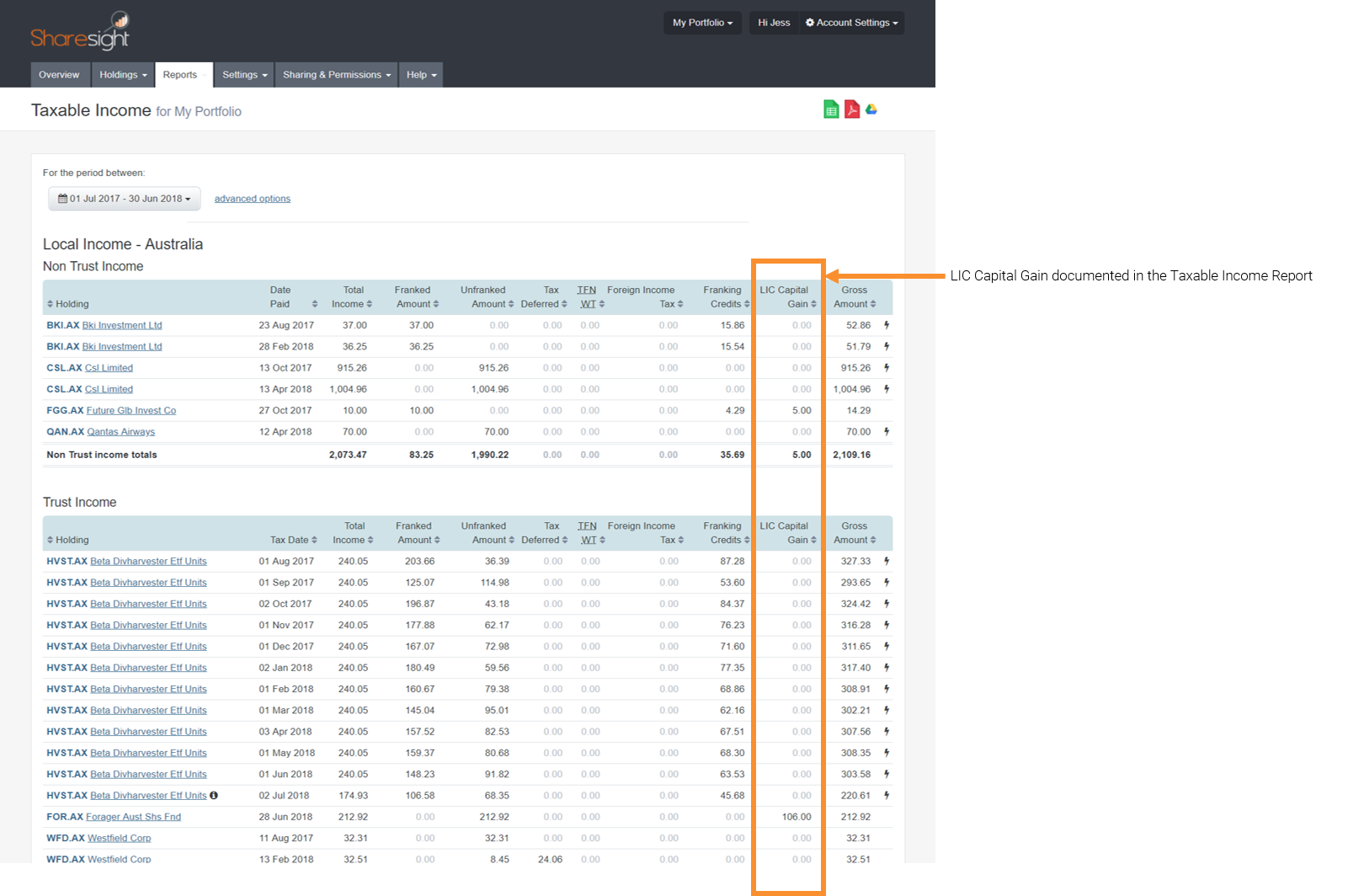Expand the Account Settings menu

851,23
